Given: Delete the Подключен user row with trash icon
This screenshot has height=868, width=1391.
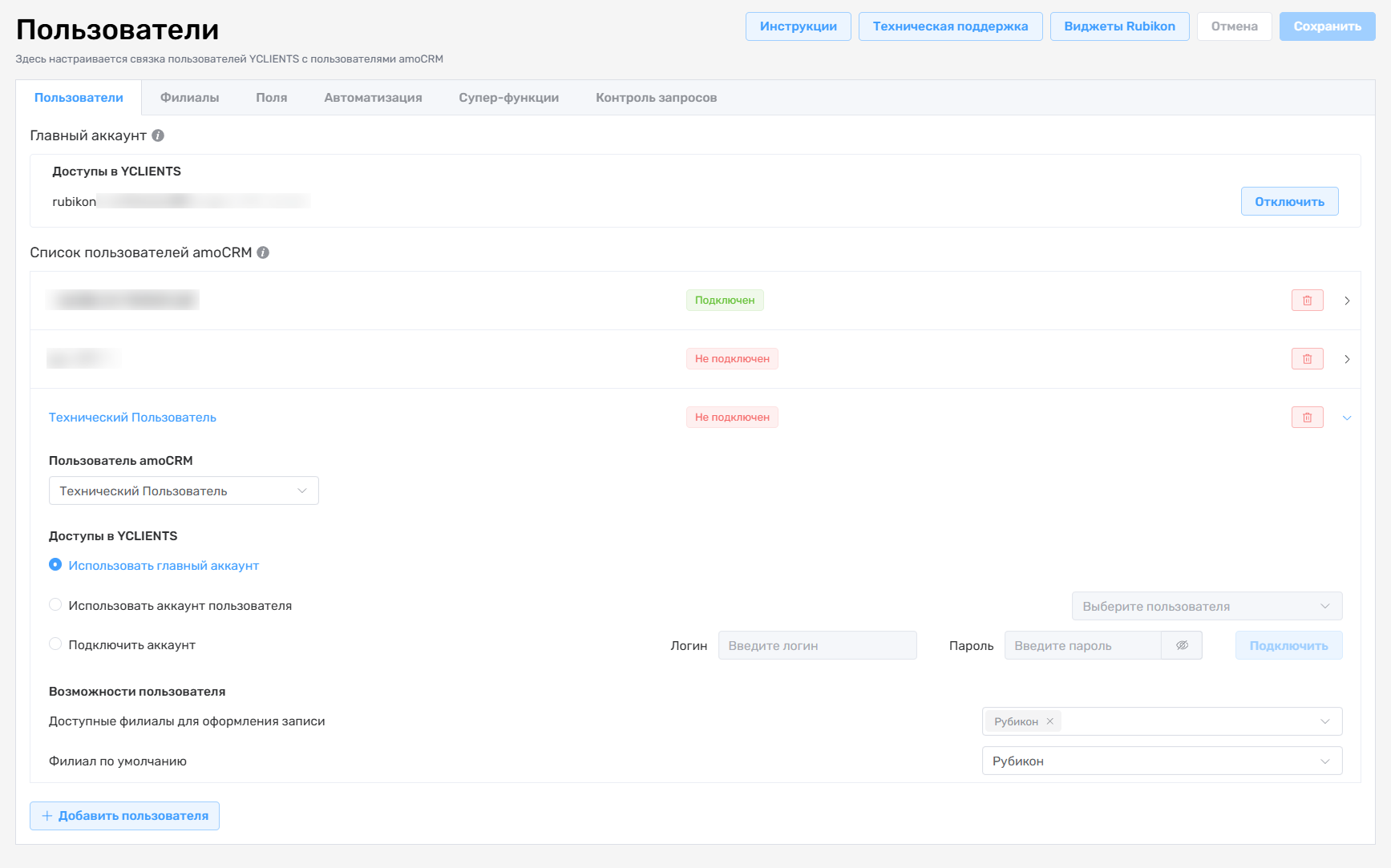Looking at the screenshot, I should pos(1307,301).
